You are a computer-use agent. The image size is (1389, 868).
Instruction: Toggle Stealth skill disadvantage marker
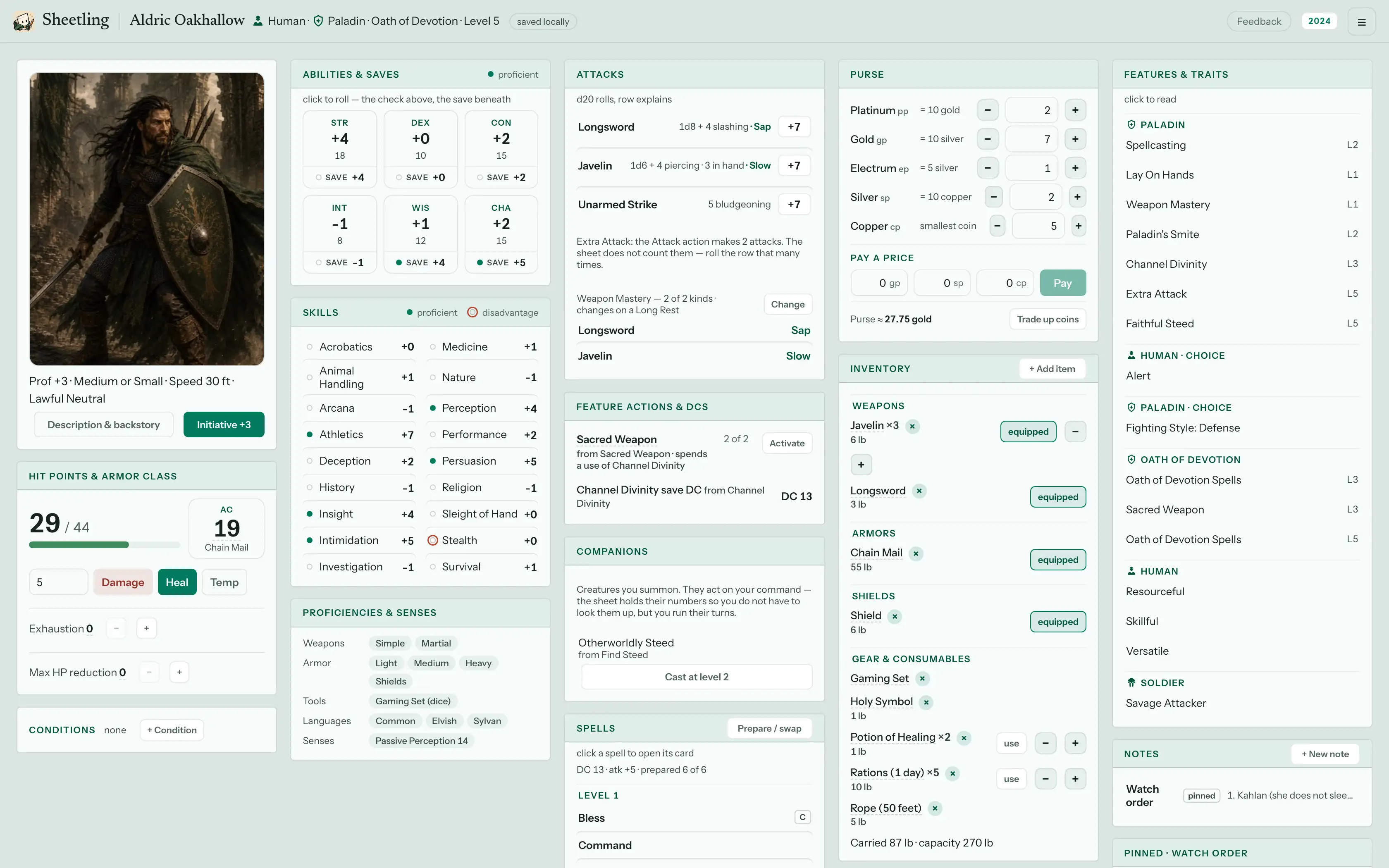[433, 540]
